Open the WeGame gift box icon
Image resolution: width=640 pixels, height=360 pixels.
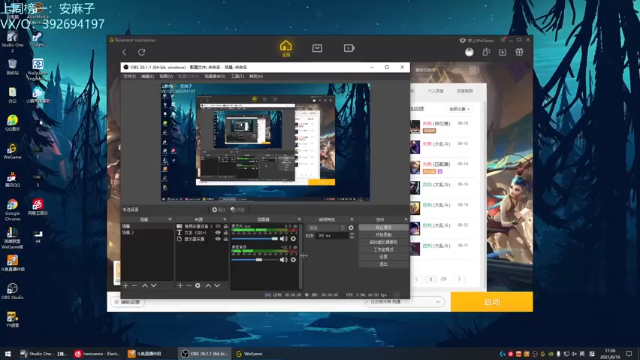click(519, 52)
